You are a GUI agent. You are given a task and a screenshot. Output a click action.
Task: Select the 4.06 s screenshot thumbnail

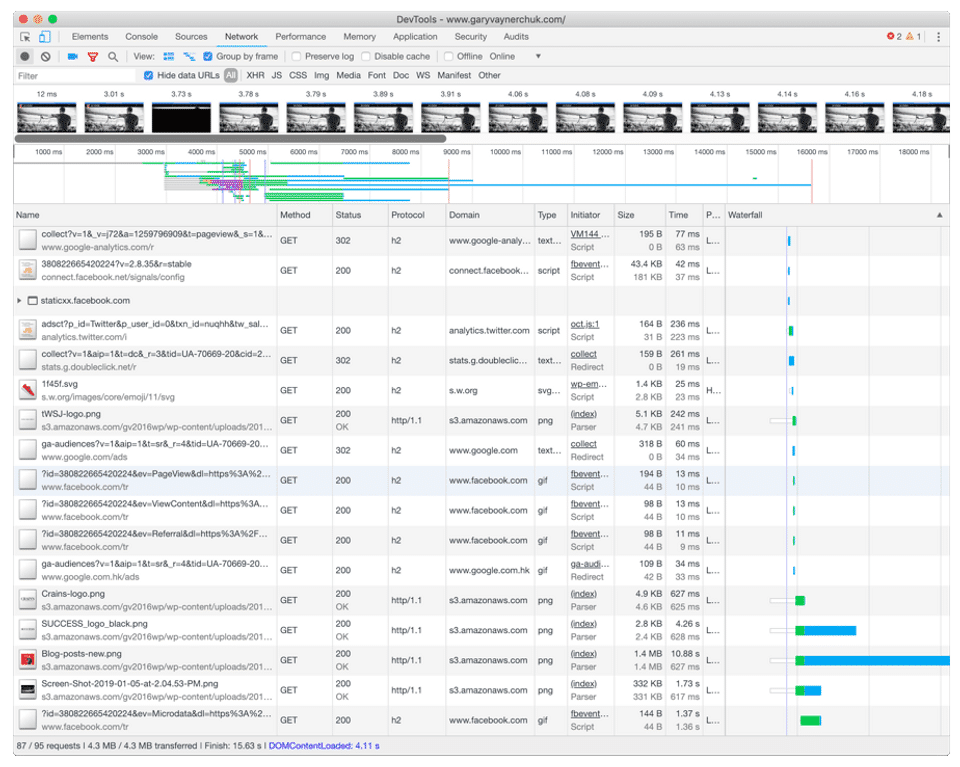pyautogui.click(x=518, y=118)
